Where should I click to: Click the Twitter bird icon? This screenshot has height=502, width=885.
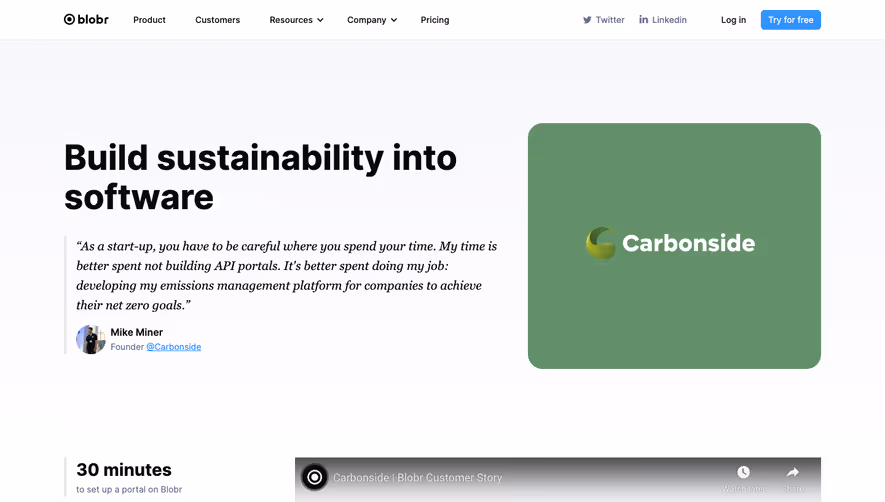pyautogui.click(x=587, y=20)
